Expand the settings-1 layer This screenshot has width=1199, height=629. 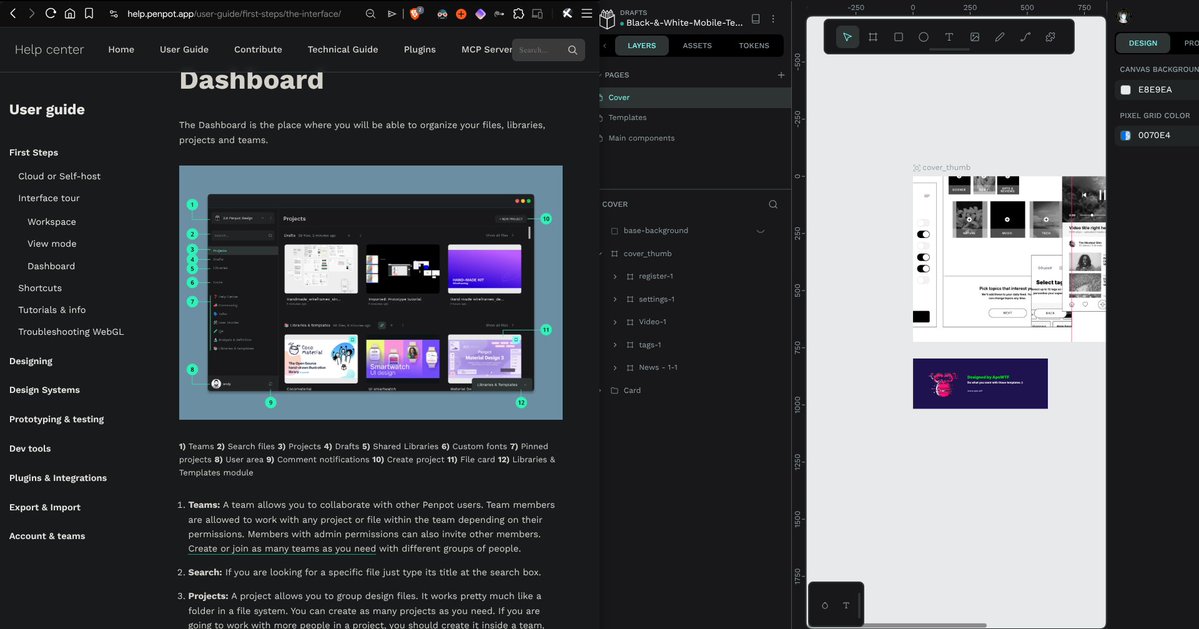(x=615, y=300)
